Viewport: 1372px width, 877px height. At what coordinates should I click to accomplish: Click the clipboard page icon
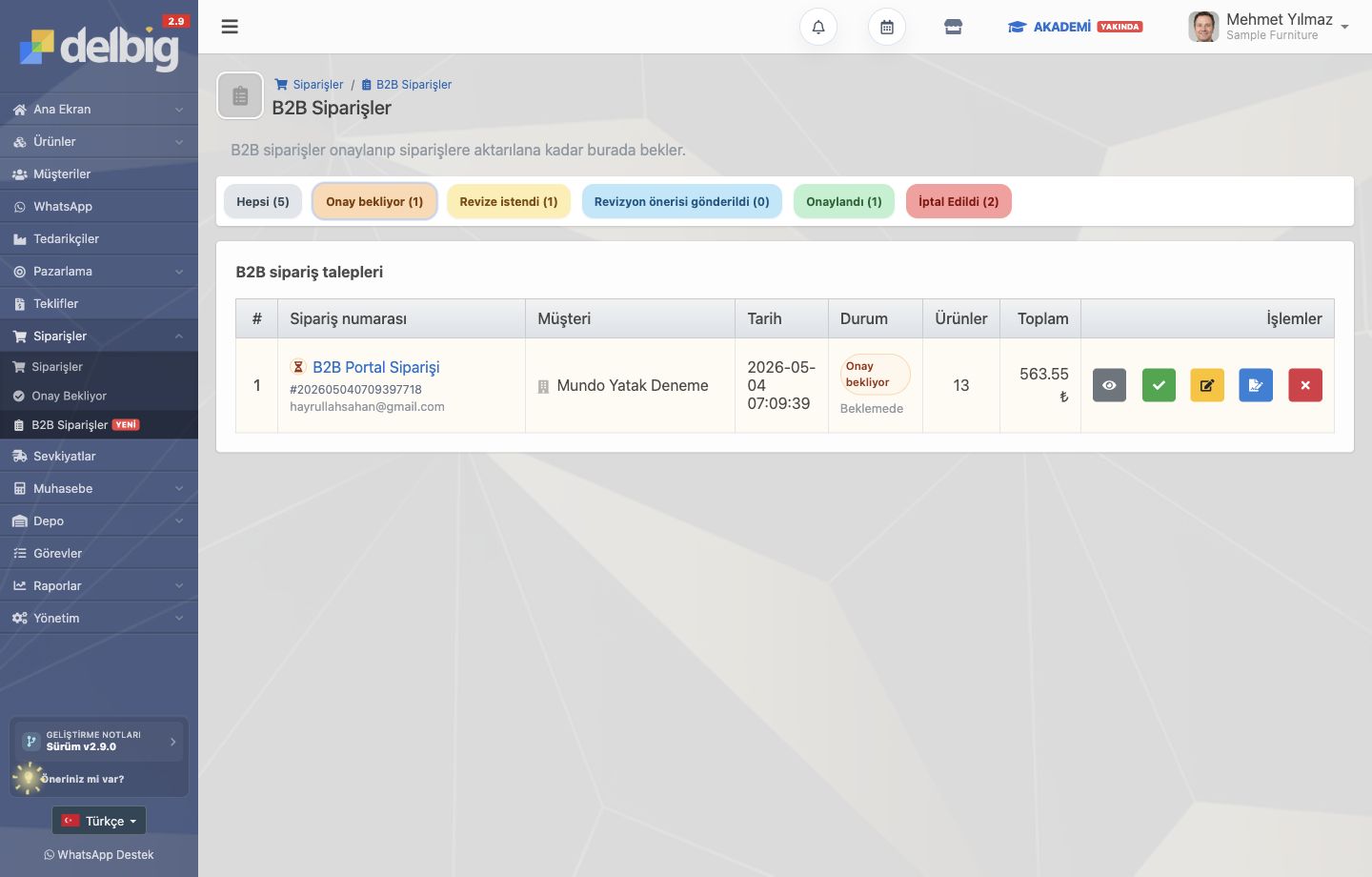[x=240, y=96]
